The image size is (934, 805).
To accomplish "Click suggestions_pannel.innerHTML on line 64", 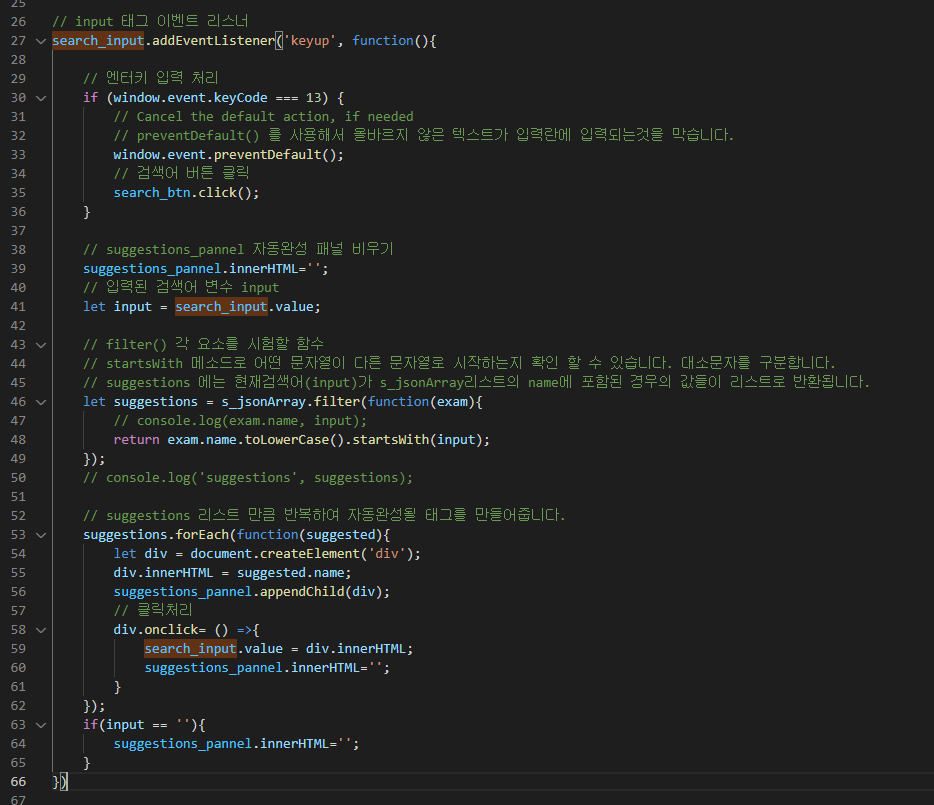I will [222, 744].
